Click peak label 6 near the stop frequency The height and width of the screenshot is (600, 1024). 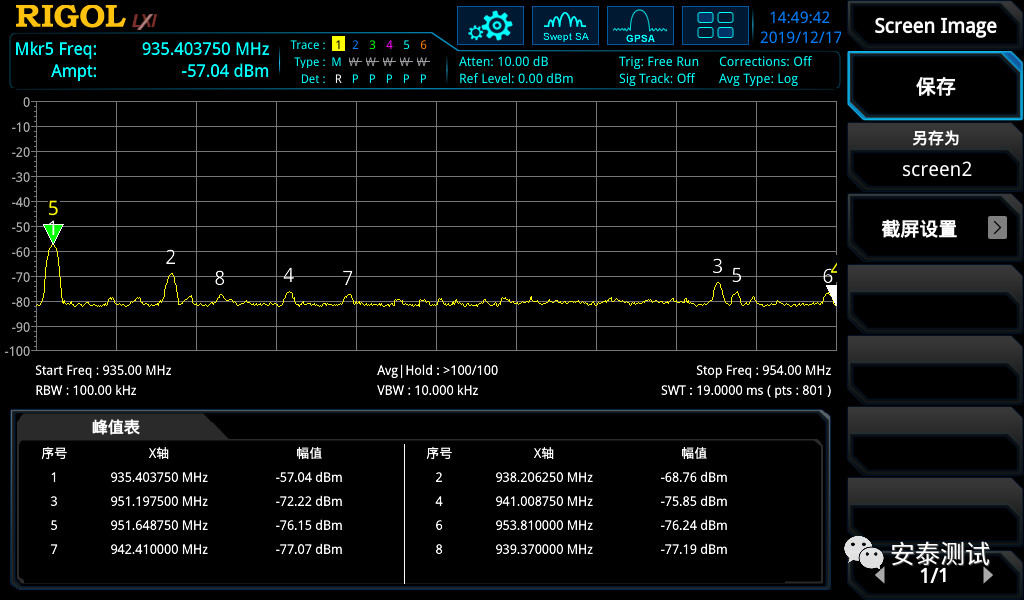[x=827, y=276]
